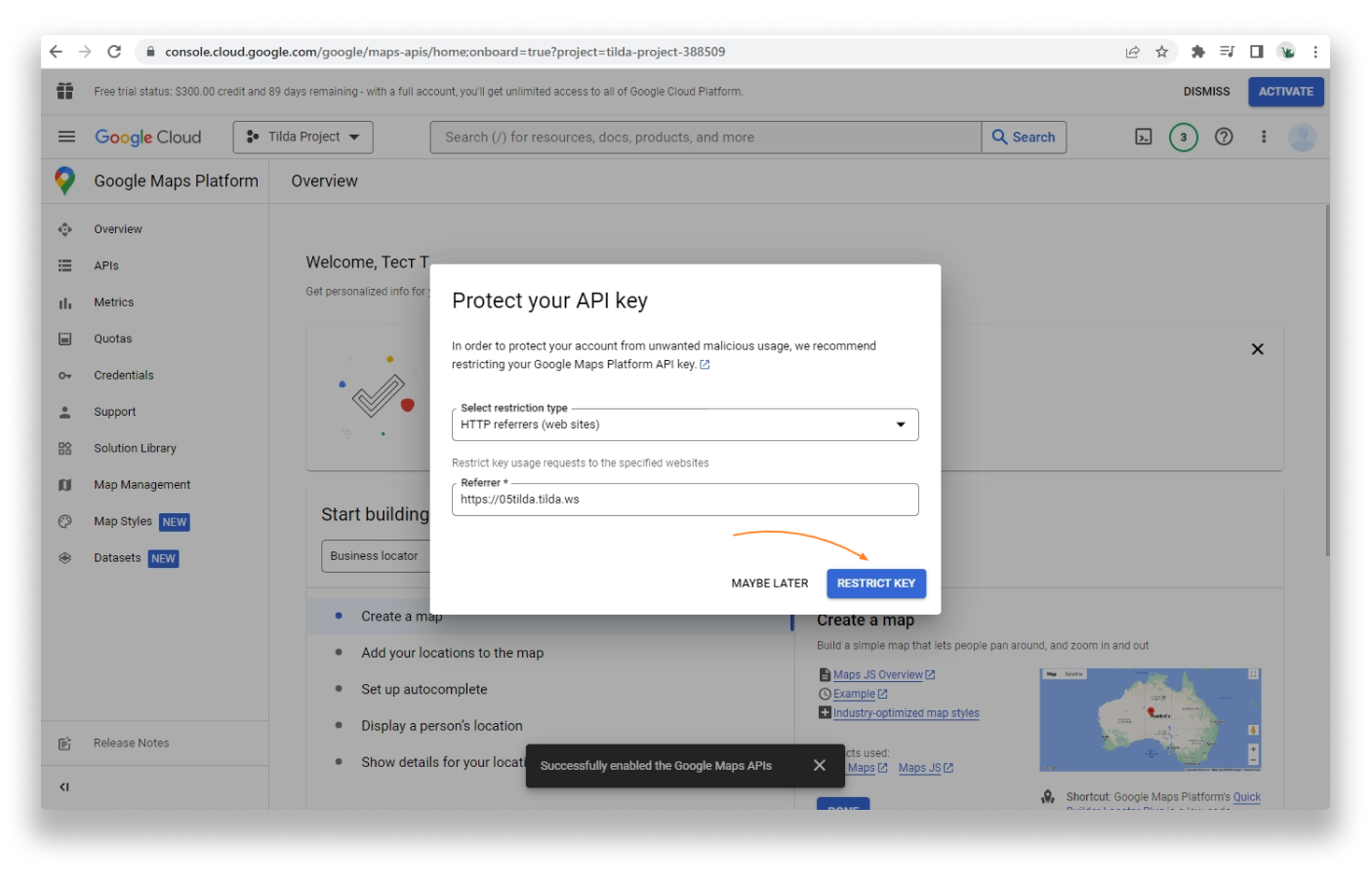
Task: Click the gift icon in trial banner
Action: [x=65, y=91]
